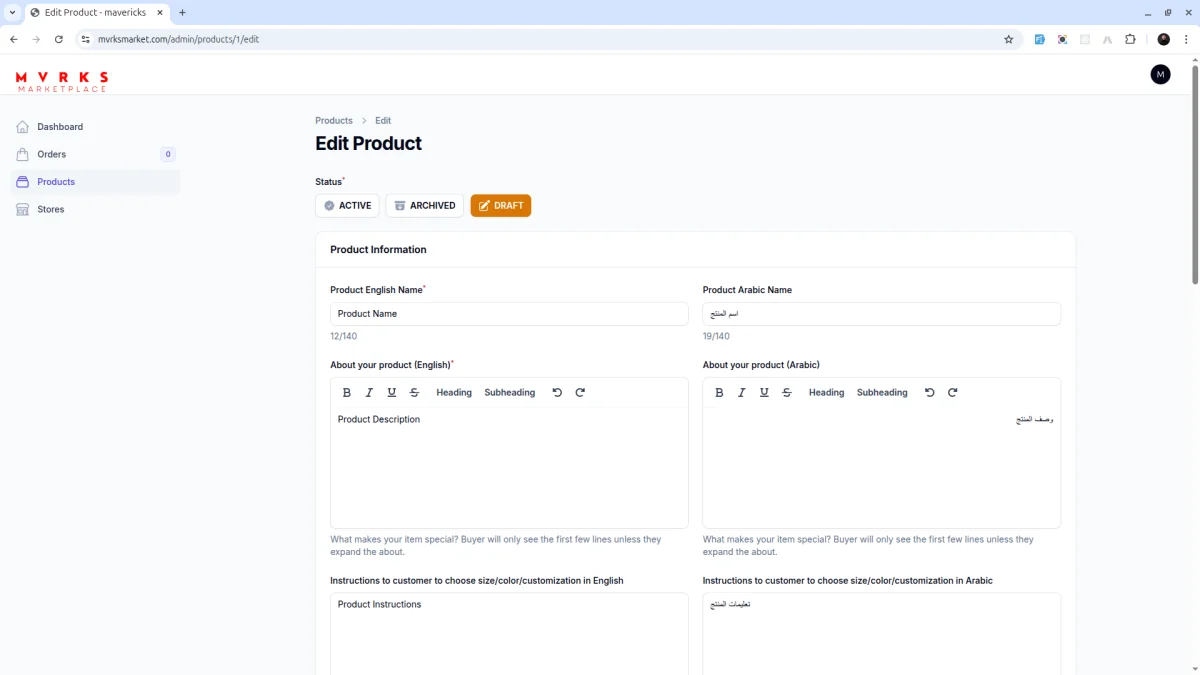This screenshot has height=675, width=1200.
Task: Toggle underline in Arabic description editor
Action: pyautogui.click(x=764, y=393)
